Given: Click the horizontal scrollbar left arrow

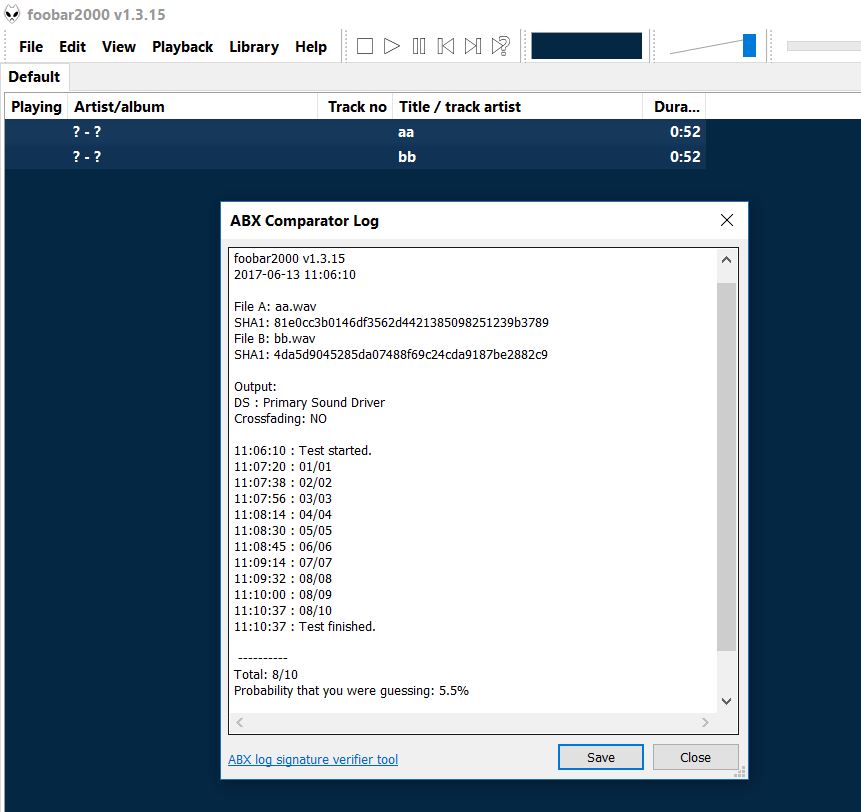Looking at the screenshot, I should (239, 723).
